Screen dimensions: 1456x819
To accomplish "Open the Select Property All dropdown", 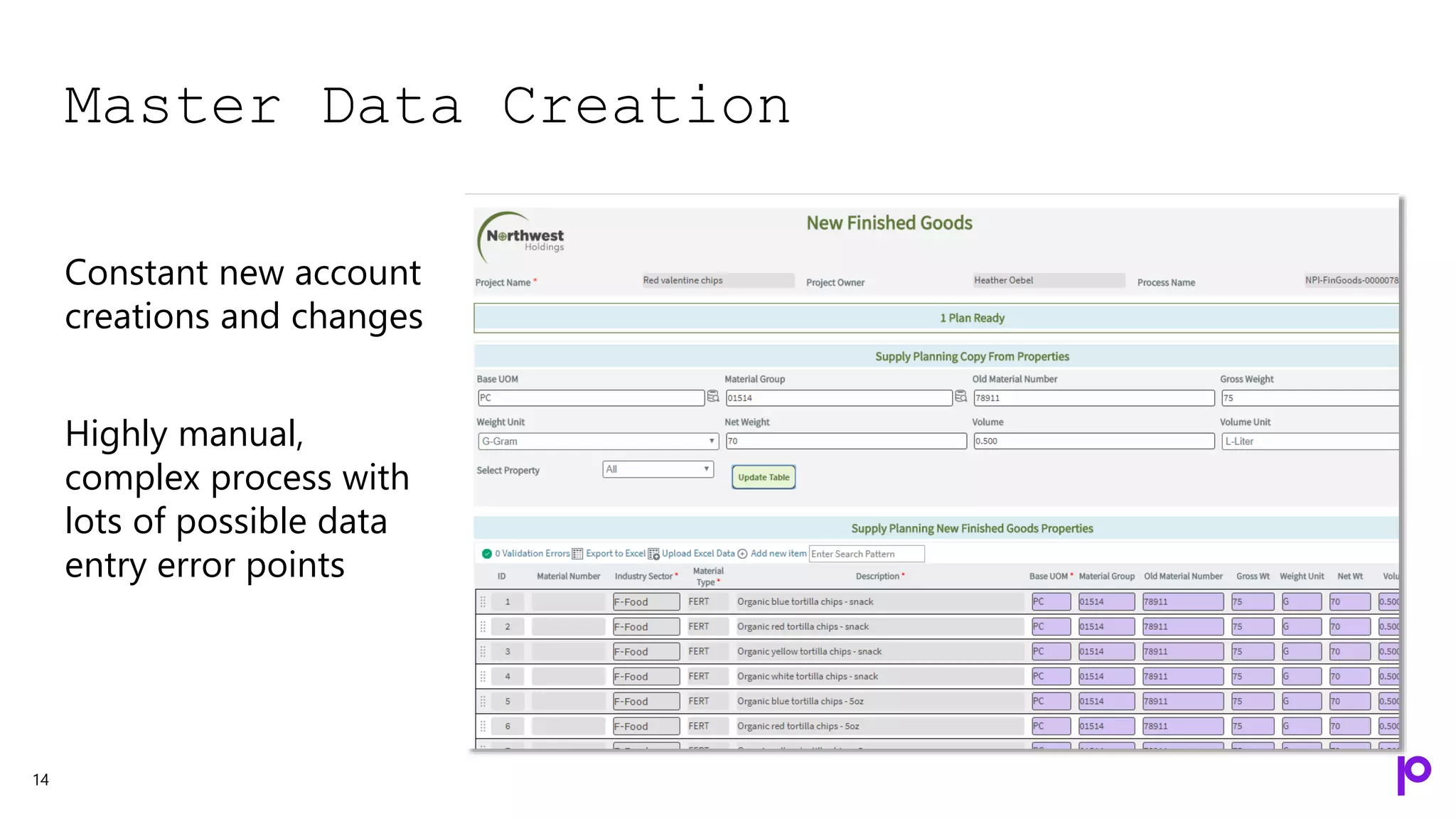I will point(658,469).
